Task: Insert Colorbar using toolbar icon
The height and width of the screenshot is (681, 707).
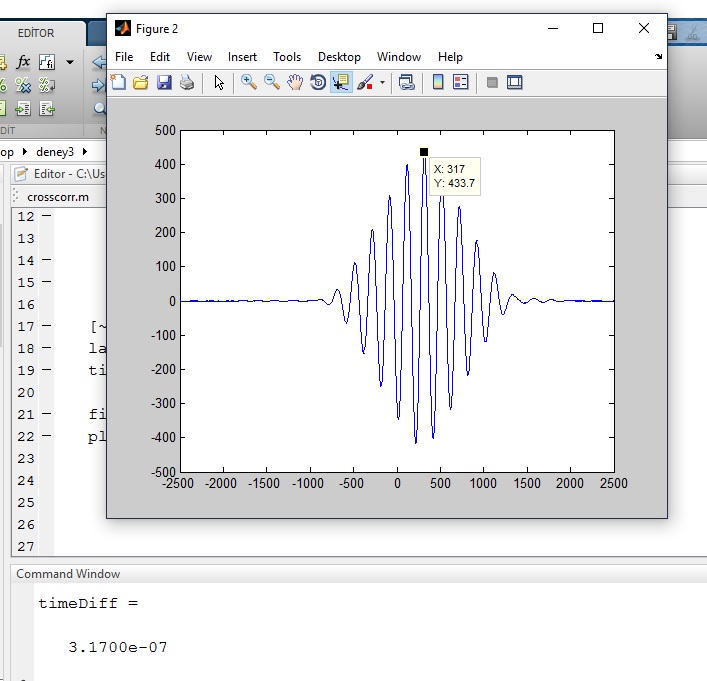Action: point(438,82)
